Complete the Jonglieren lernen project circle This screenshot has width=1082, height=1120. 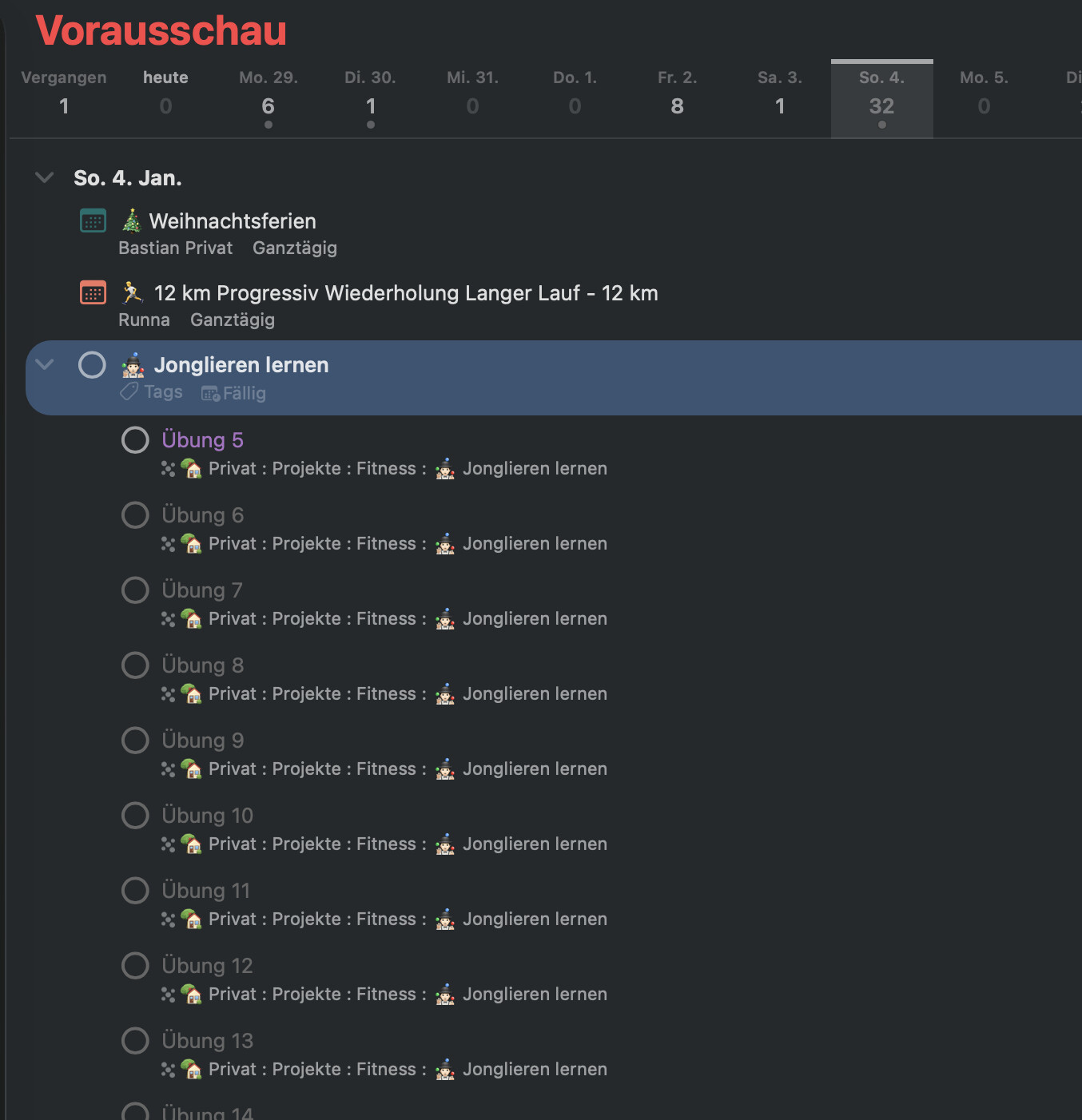click(x=92, y=365)
